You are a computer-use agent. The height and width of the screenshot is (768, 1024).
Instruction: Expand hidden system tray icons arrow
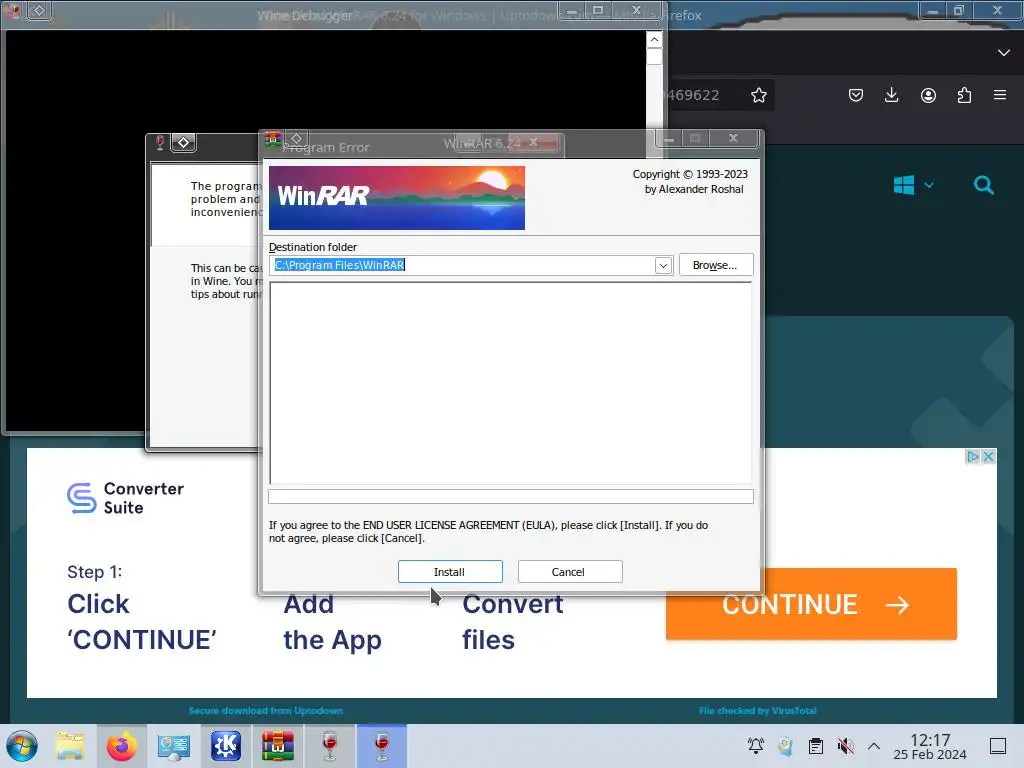(874, 746)
